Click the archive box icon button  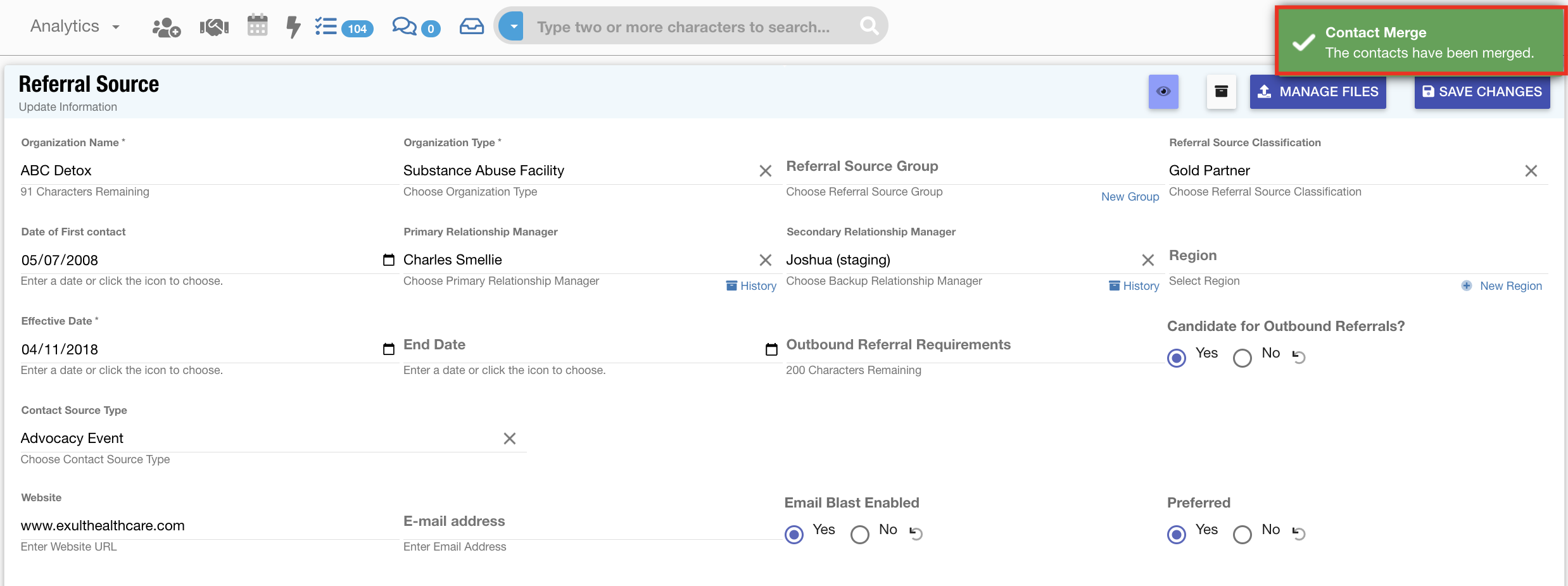pyautogui.click(x=1221, y=92)
